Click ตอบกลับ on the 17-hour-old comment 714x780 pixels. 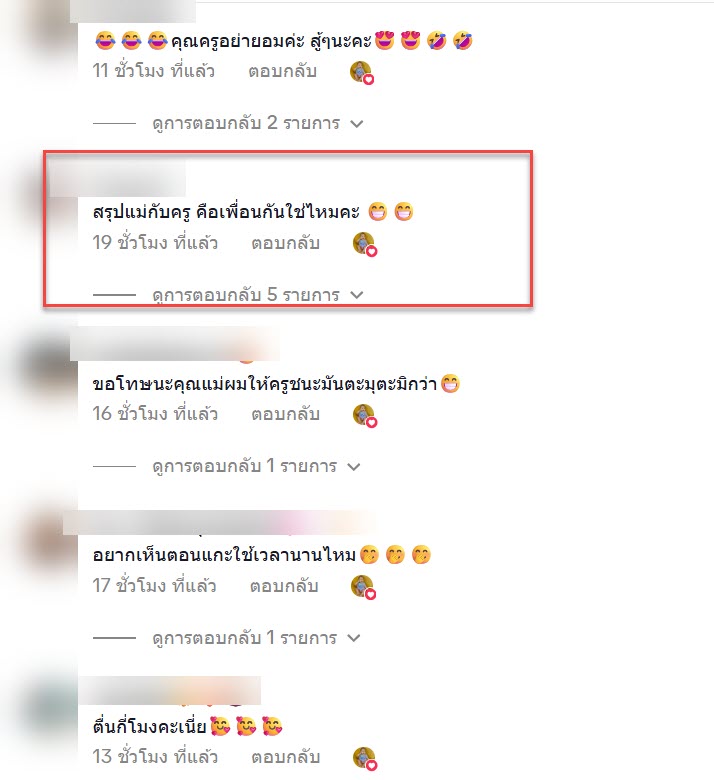[284, 586]
